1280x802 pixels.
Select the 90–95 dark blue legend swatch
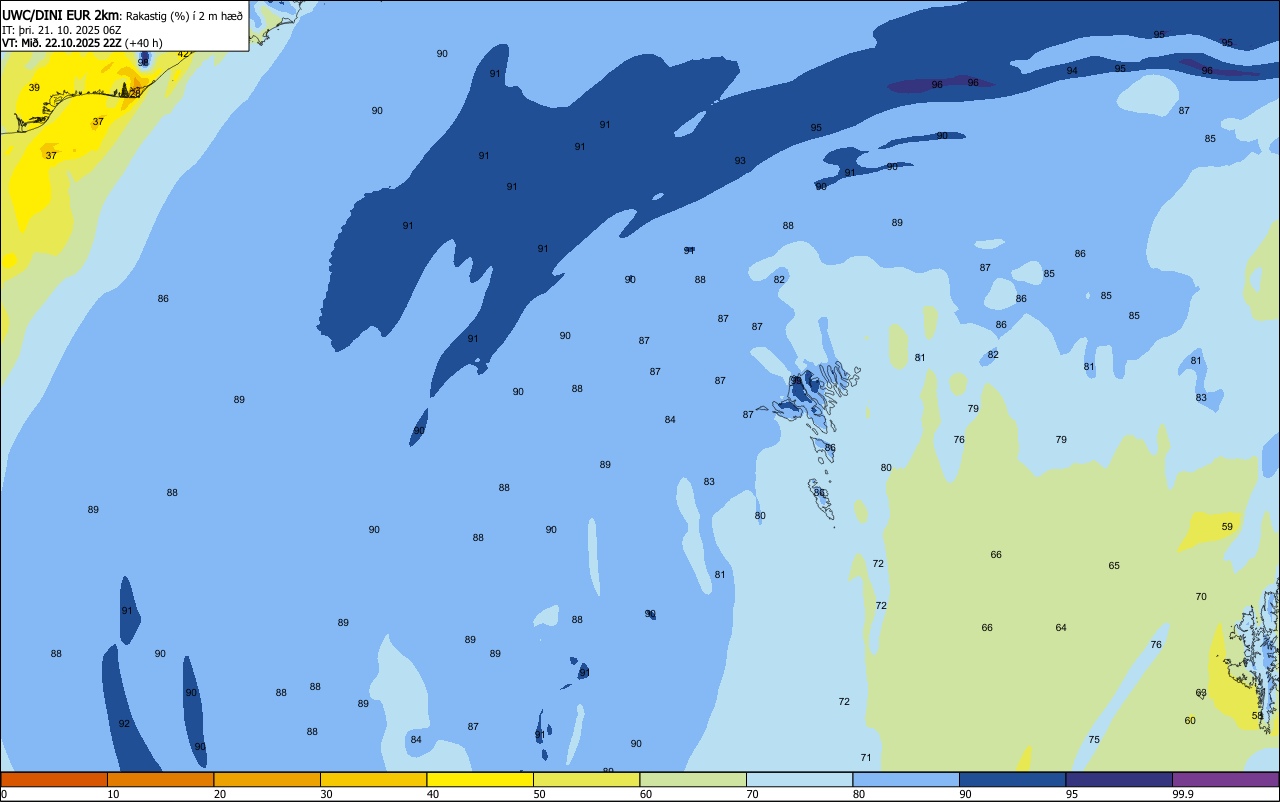[x=1012, y=779]
